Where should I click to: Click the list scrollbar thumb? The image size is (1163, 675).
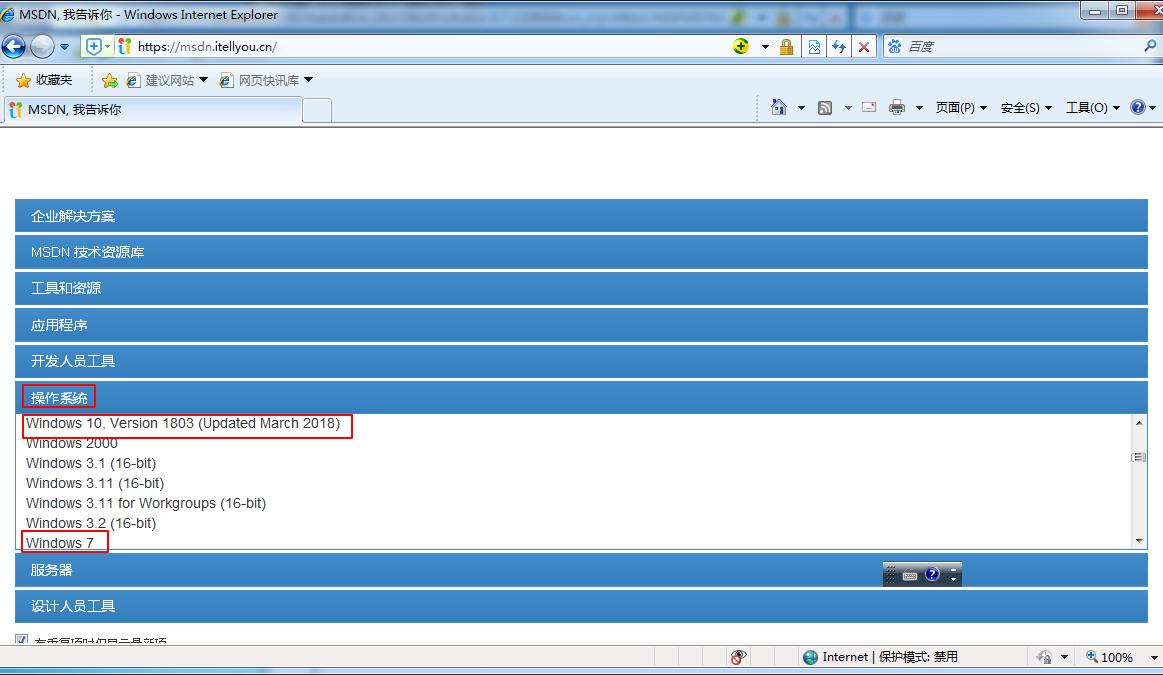tap(1139, 458)
